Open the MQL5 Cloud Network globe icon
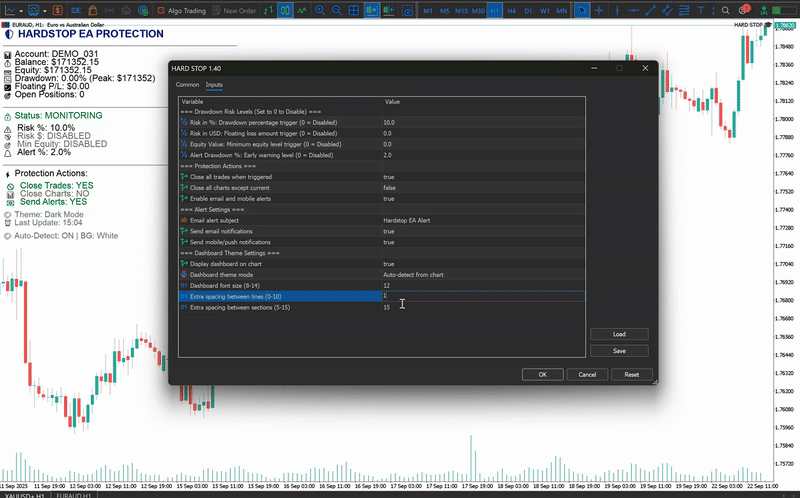The height and width of the screenshot is (498, 800). (x=143, y=10)
